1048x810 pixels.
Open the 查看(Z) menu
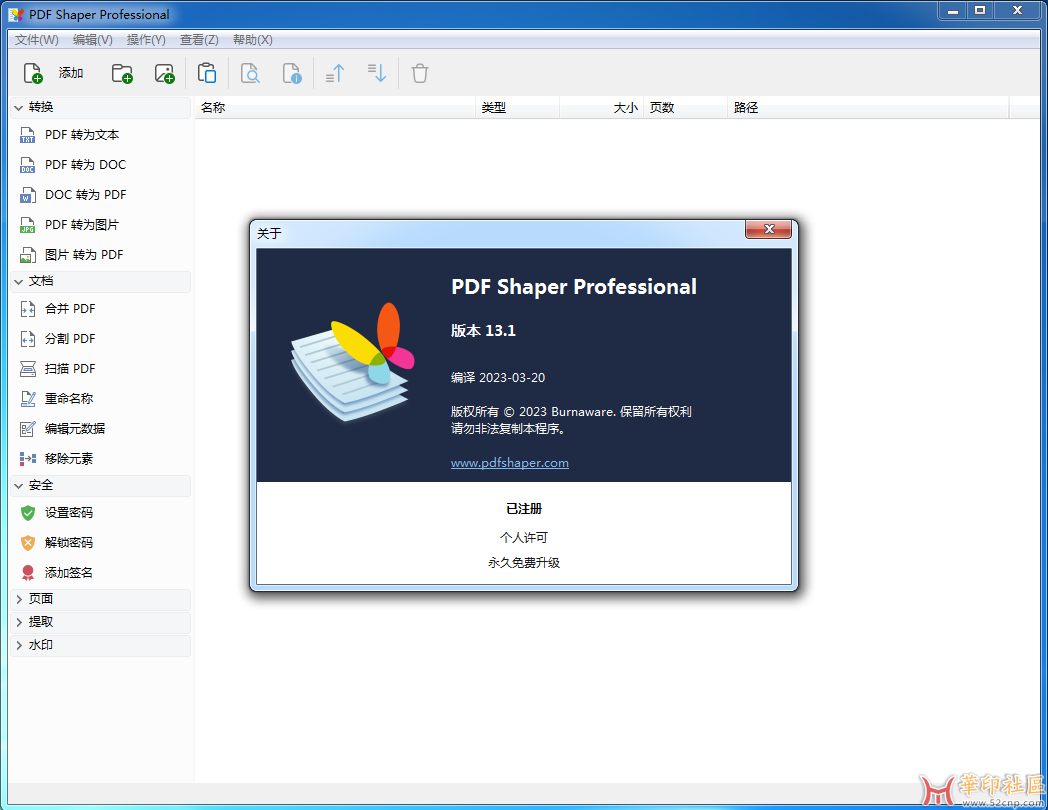199,39
